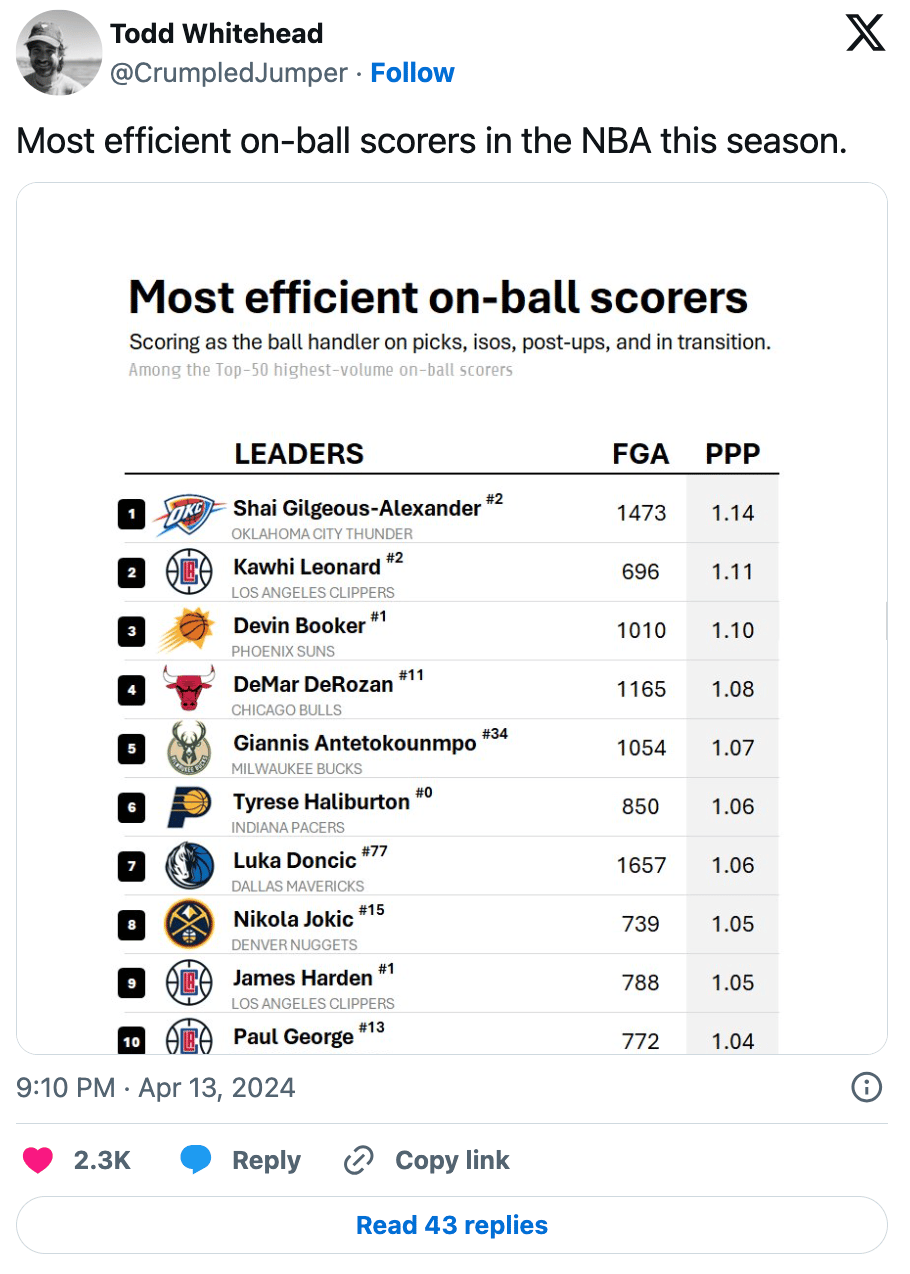Click the Denver Nuggets logo
This screenshot has width=910, height=1274.
coord(189,924)
